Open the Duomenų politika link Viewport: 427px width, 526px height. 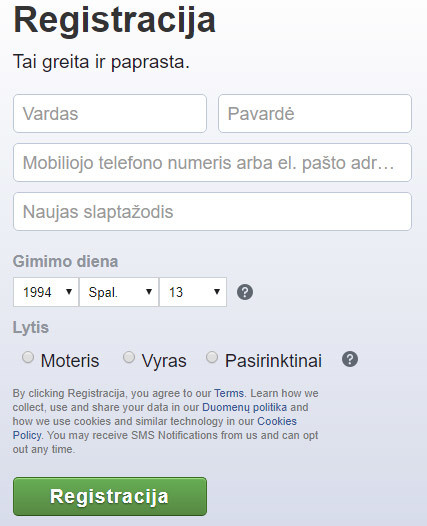(x=245, y=407)
